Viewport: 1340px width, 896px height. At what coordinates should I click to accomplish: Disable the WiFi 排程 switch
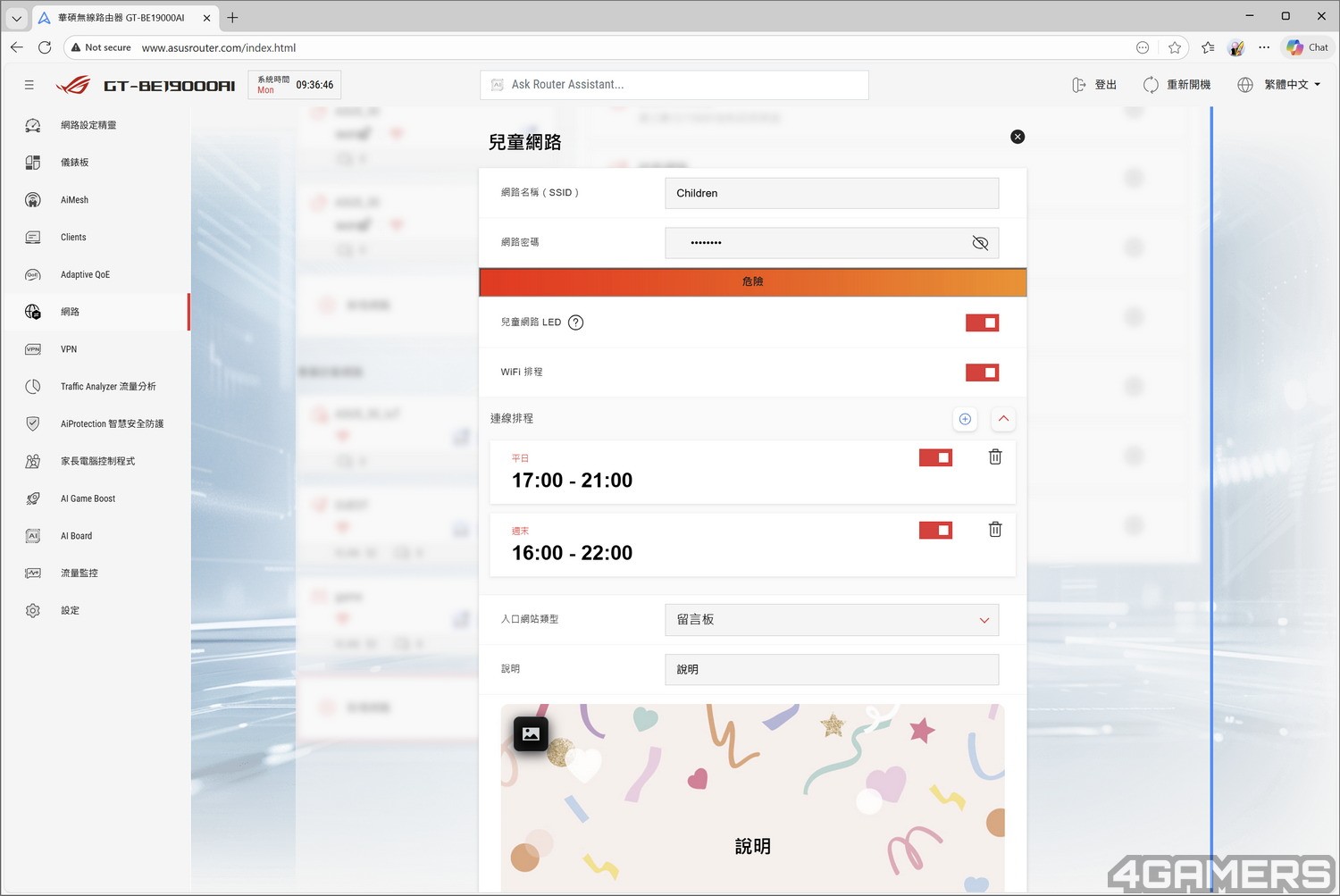(982, 373)
